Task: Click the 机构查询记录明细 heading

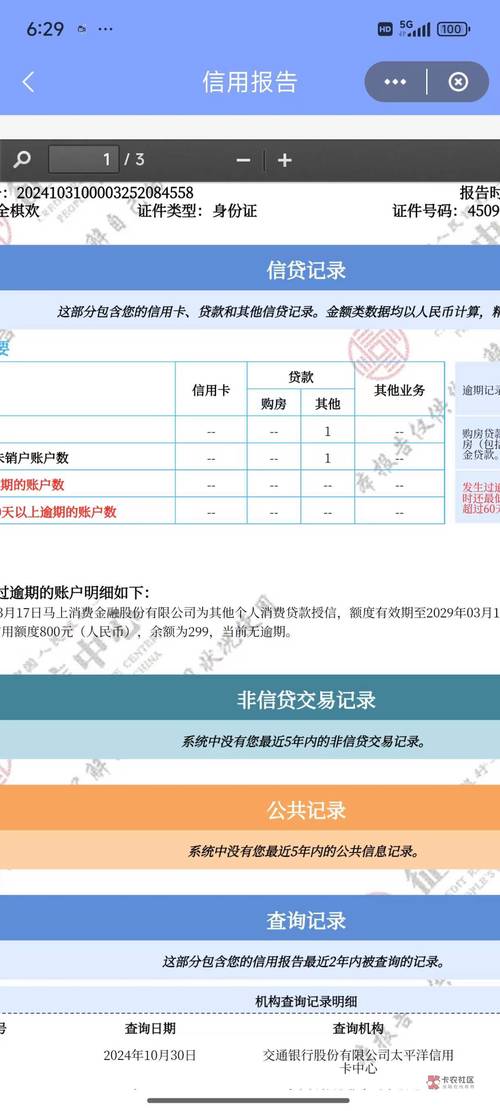Action: [x=306, y=1001]
